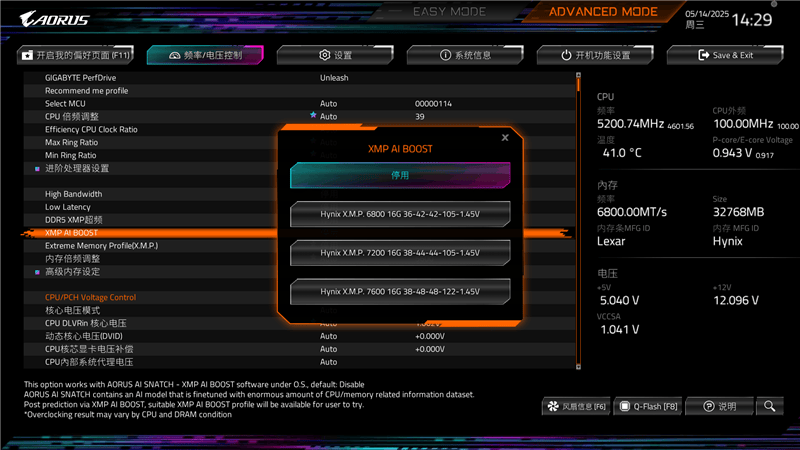Select Min Ring Ratio row
Screen dimensions: 800x450
coord(153,155)
